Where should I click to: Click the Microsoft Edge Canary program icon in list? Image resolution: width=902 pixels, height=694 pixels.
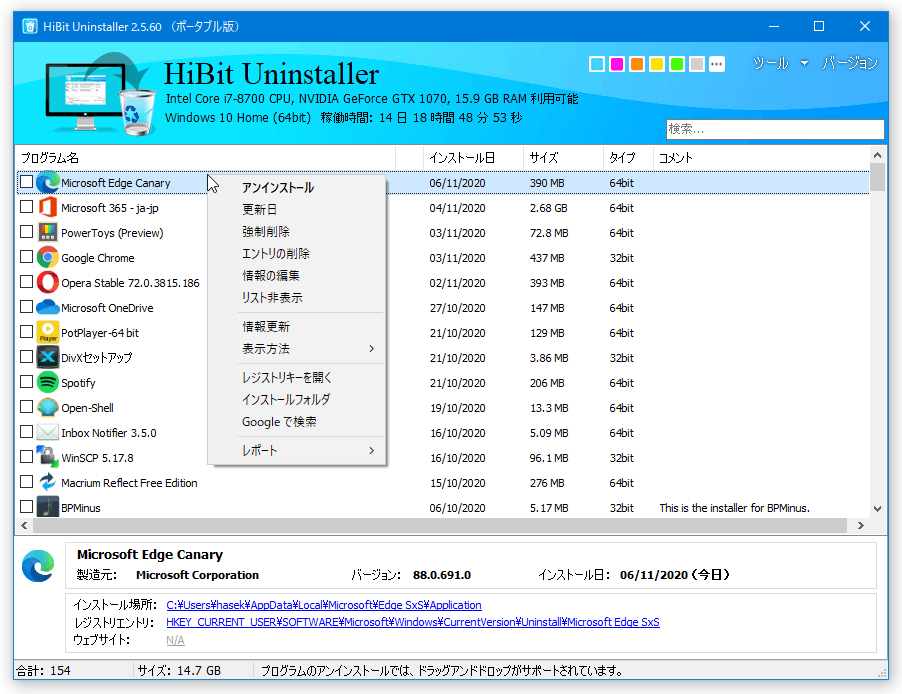pyautogui.click(x=48, y=182)
